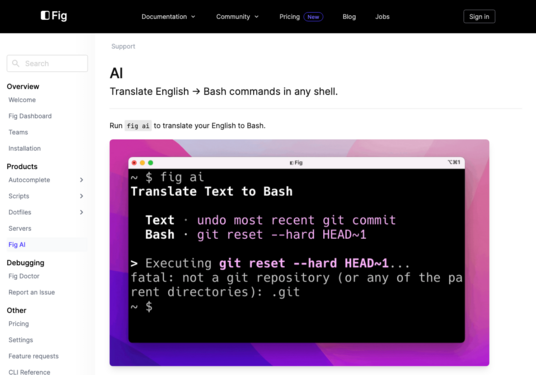Image resolution: width=536 pixels, height=375 pixels.
Task: Open the Documentation dropdown menu
Action: coord(168,16)
